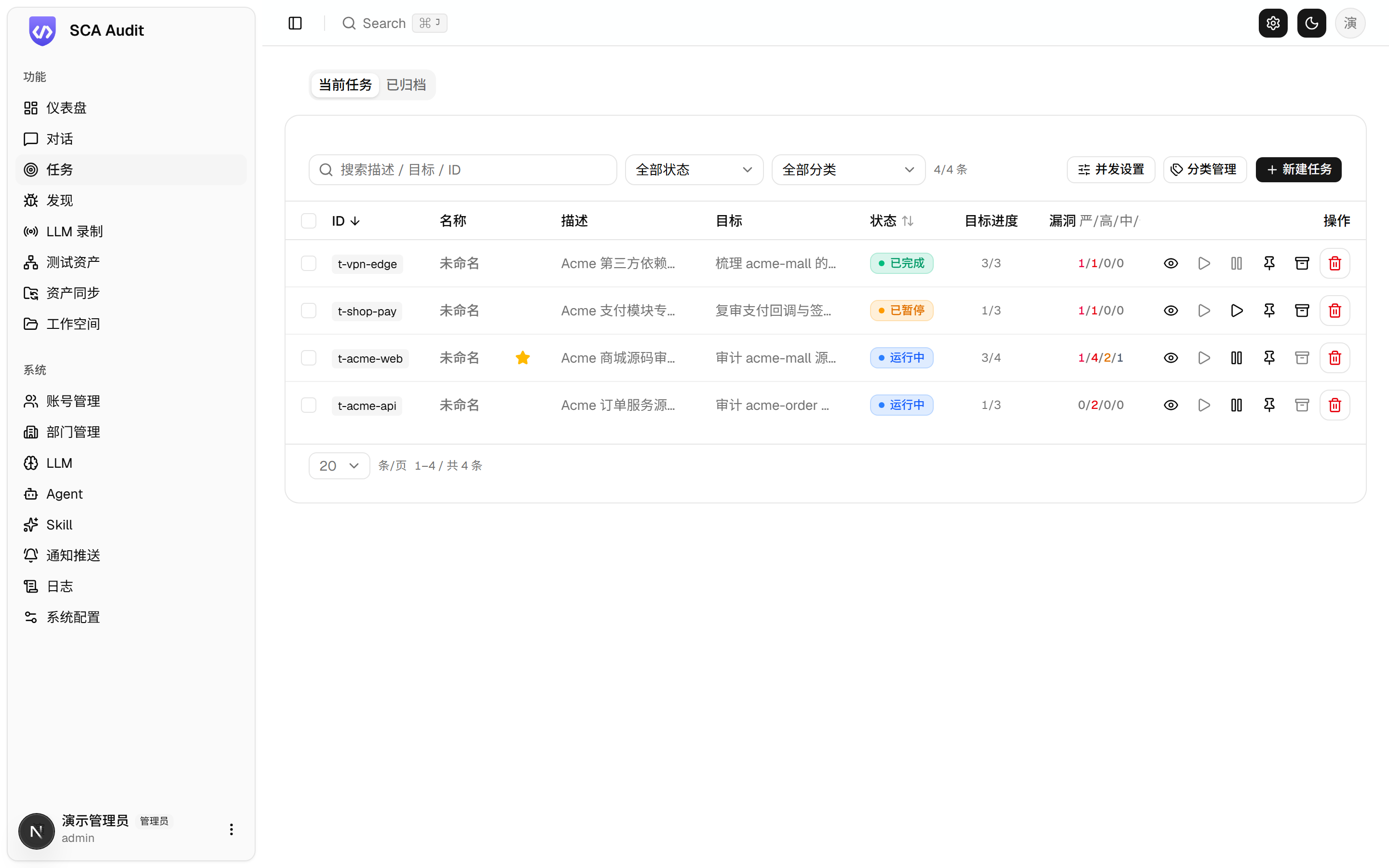The height and width of the screenshot is (868, 1389).
Task: Click the t-acme-web ID tag
Action: 370,359
